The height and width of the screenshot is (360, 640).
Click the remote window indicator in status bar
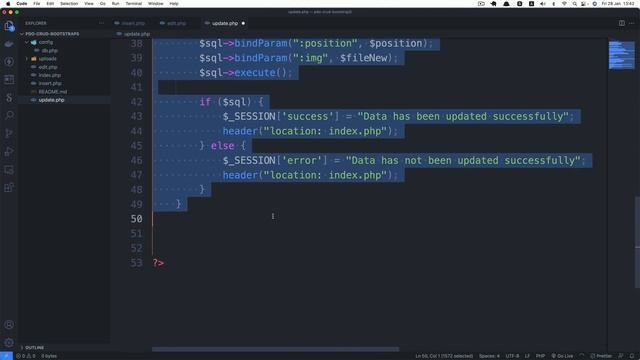click(6, 356)
